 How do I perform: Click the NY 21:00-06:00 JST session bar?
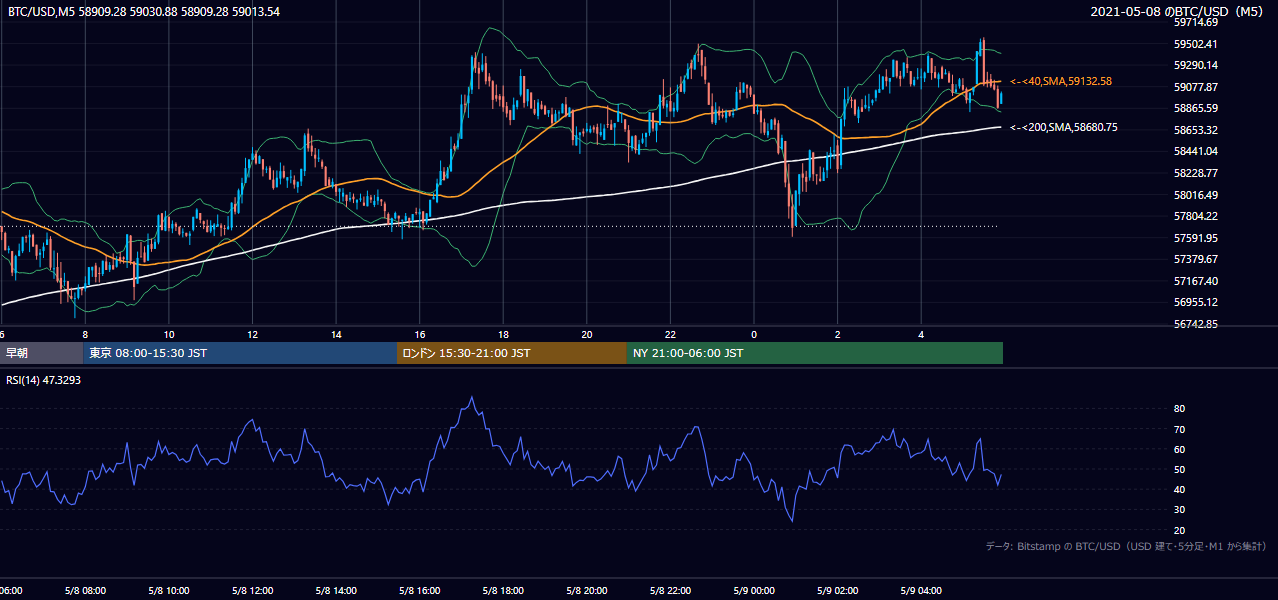tap(815, 353)
